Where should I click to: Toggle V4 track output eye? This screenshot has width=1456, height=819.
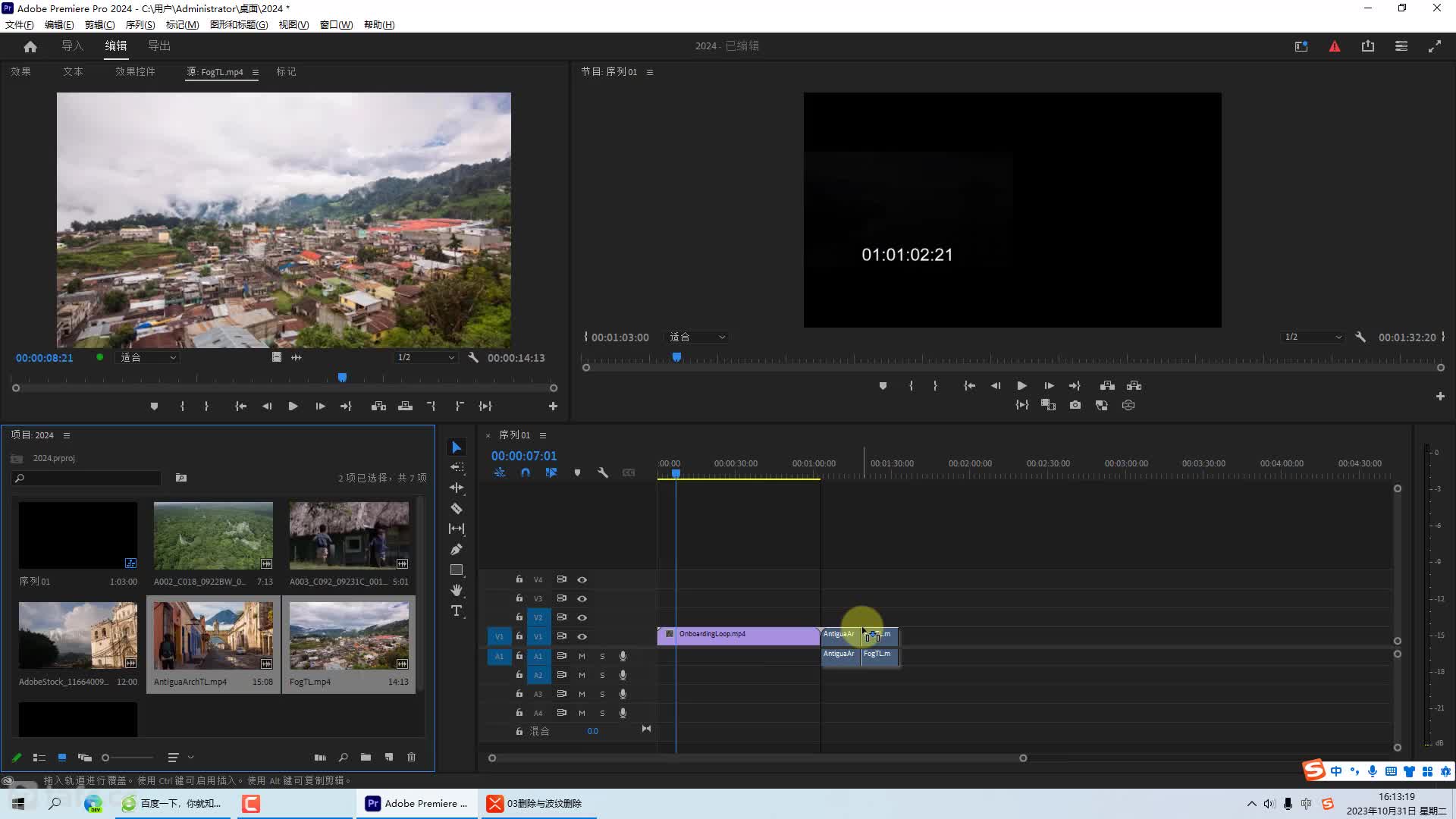[582, 579]
